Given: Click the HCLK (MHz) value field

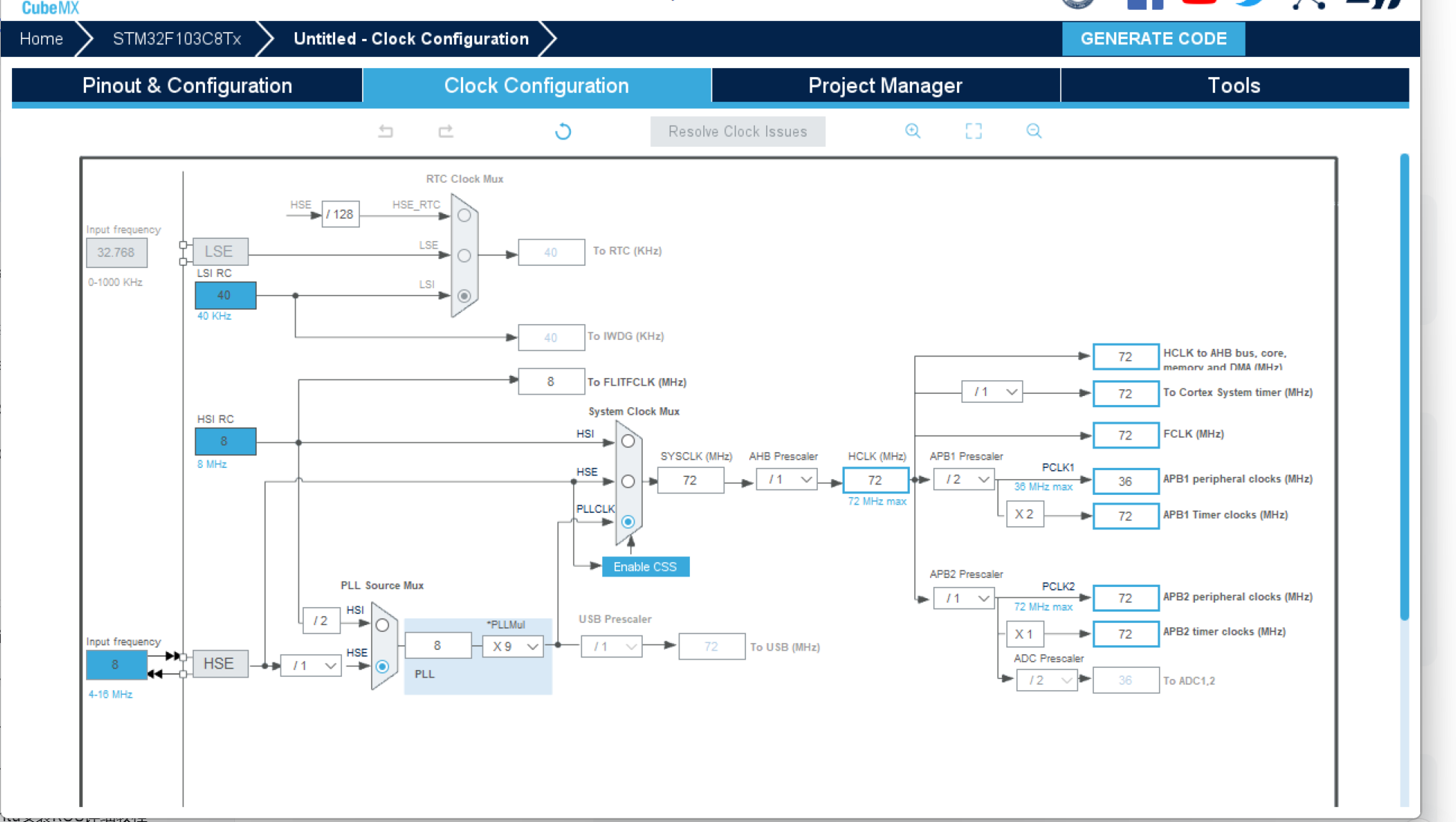Looking at the screenshot, I should tap(875, 480).
